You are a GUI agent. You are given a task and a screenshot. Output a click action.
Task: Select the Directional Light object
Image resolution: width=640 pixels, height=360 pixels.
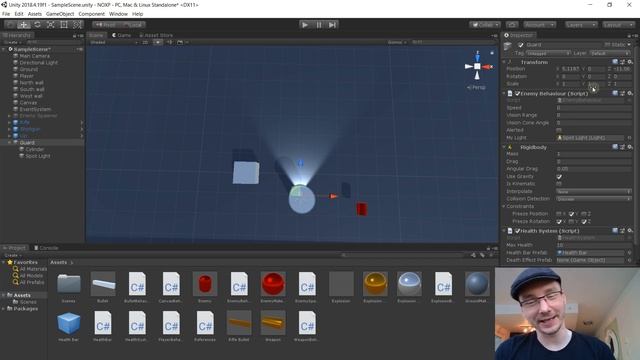[x=38, y=63]
